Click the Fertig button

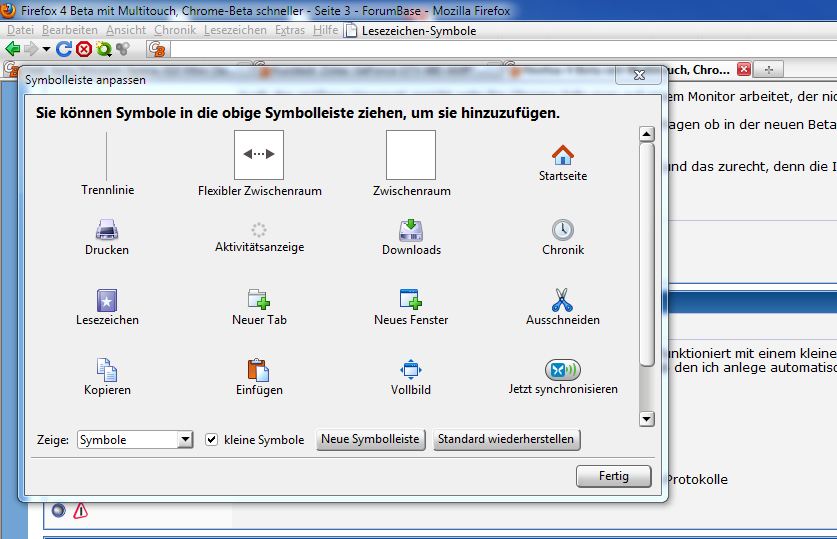coord(613,475)
